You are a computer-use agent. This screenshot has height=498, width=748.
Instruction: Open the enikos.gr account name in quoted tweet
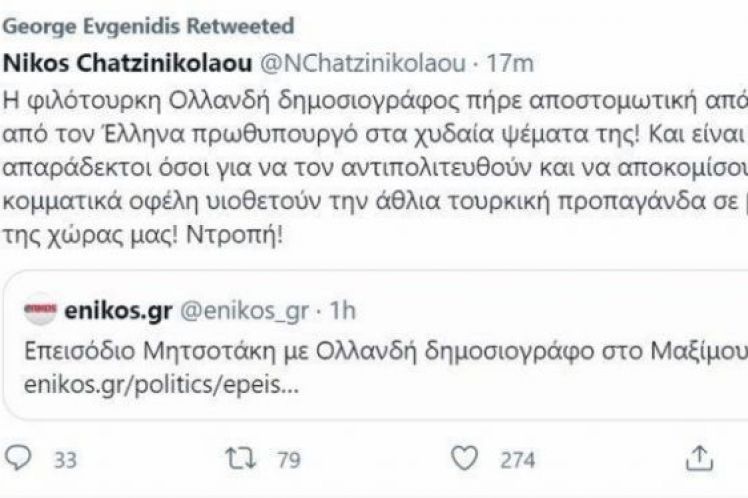(x=122, y=313)
